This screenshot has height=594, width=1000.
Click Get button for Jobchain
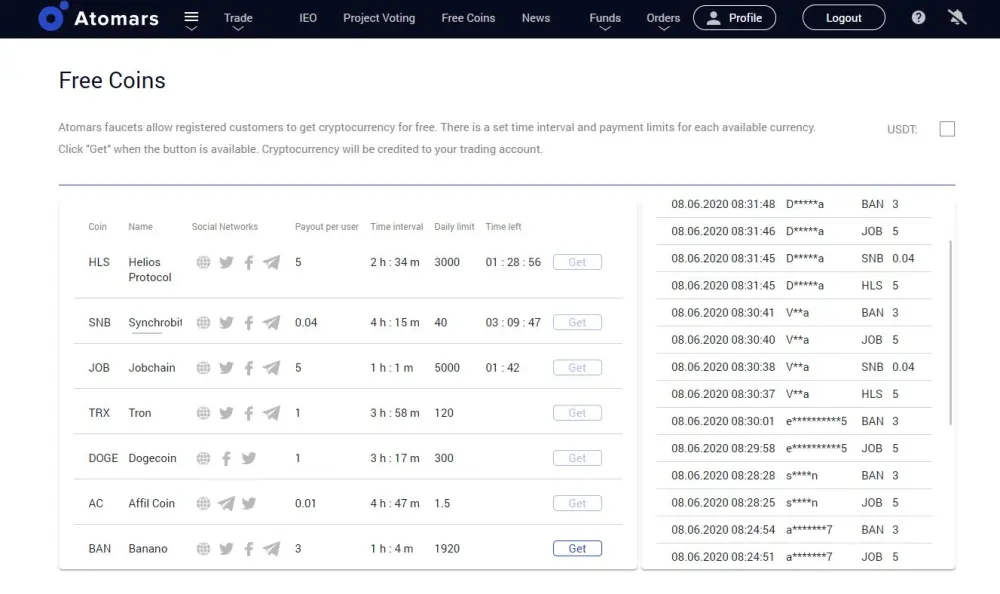tap(577, 368)
